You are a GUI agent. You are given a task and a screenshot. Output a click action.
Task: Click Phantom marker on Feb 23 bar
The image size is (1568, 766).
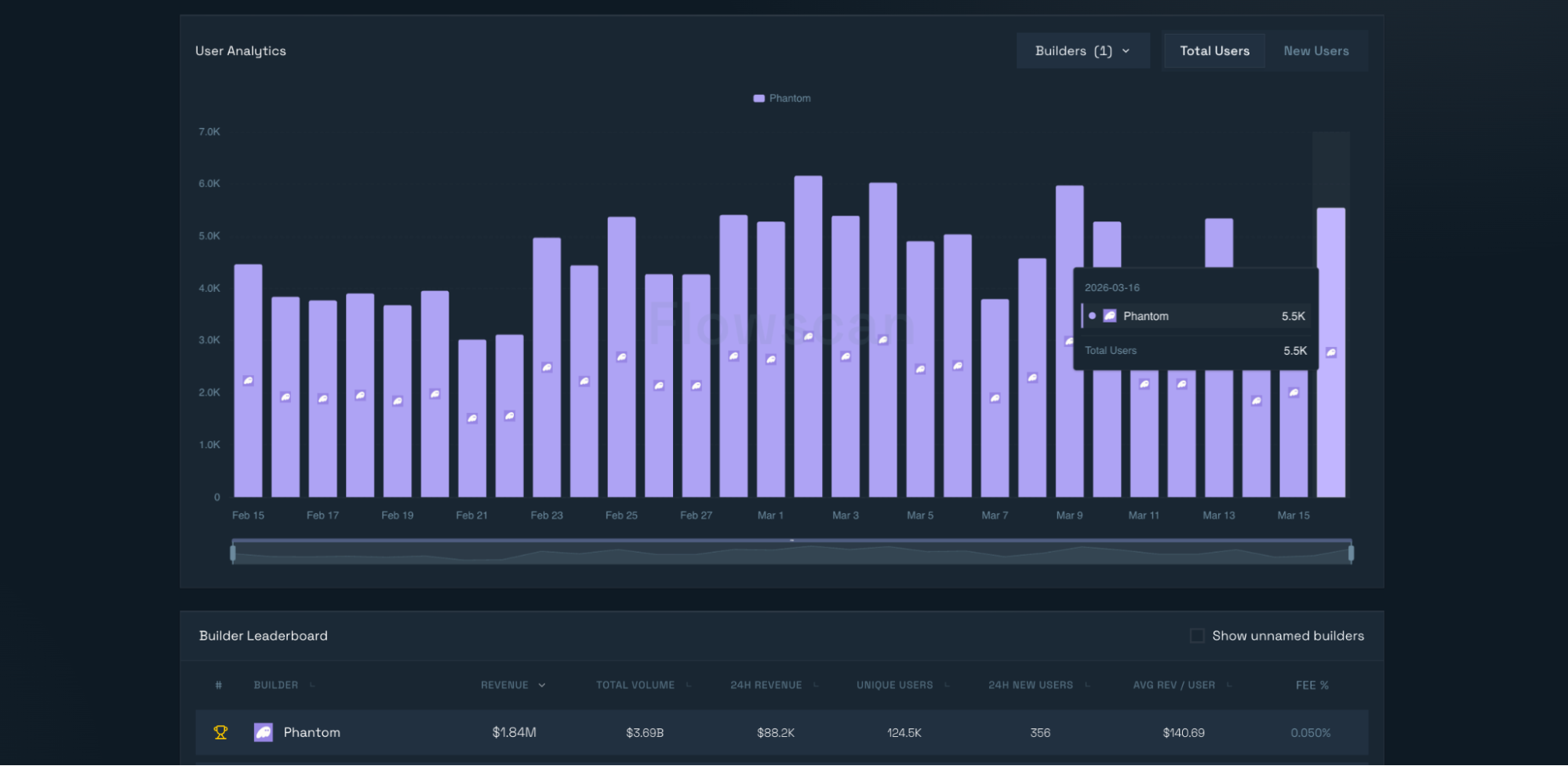pos(547,367)
